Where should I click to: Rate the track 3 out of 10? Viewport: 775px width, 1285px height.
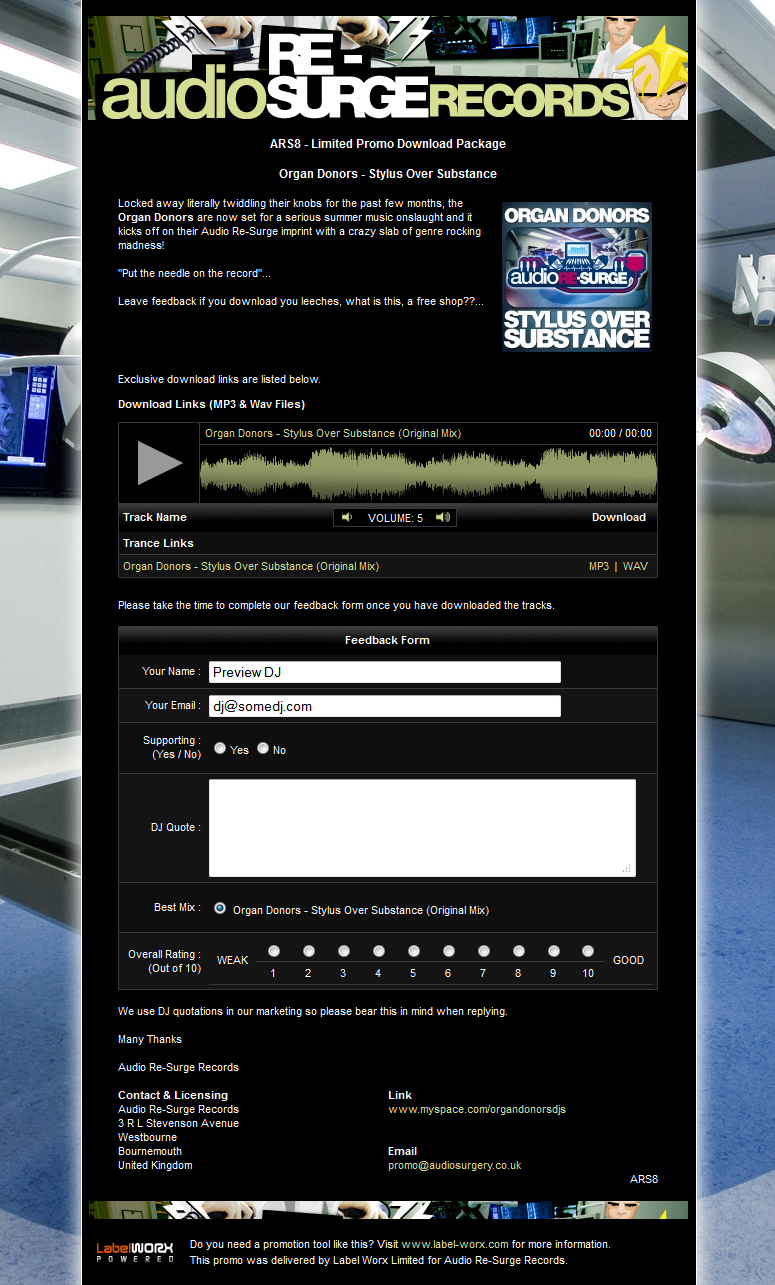pyautogui.click(x=343, y=951)
